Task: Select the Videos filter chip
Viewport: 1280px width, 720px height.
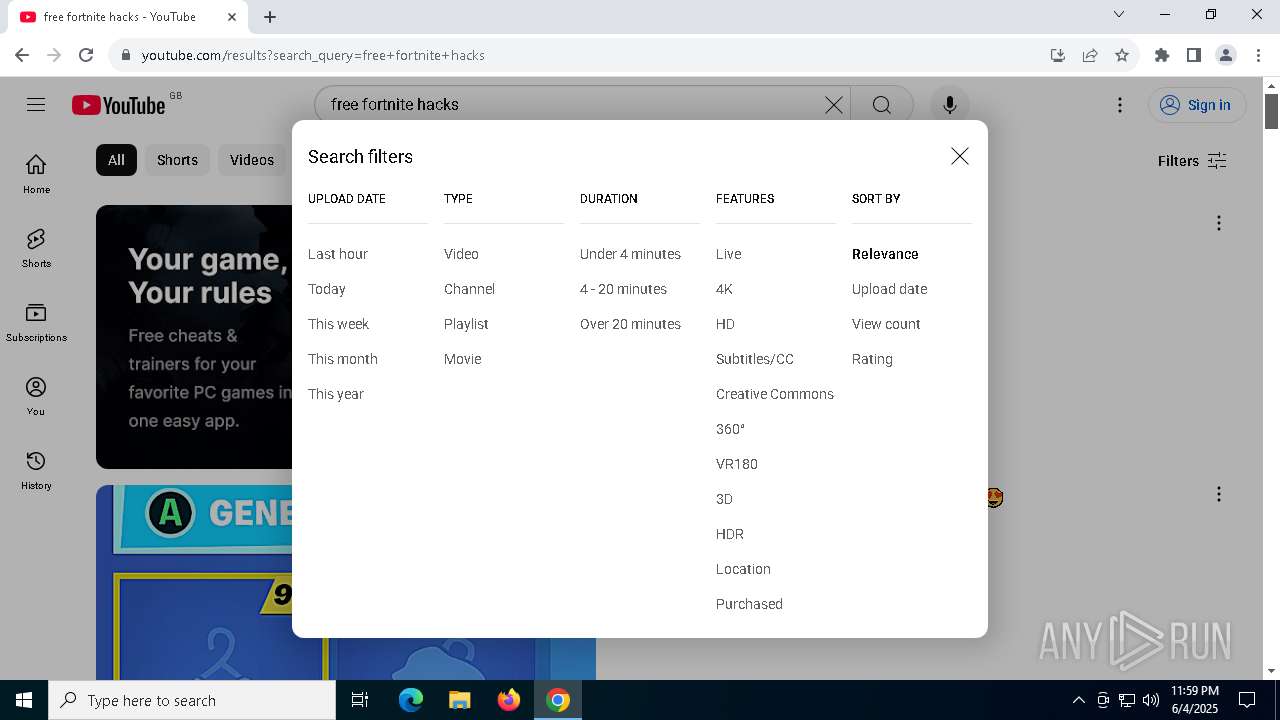Action: [251, 160]
